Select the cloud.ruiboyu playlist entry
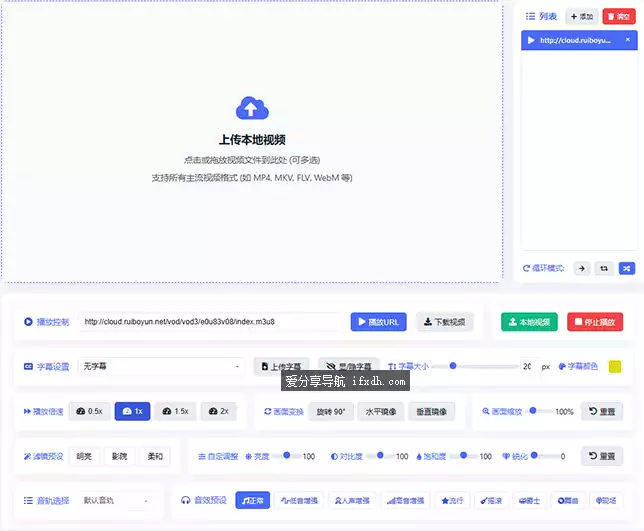 tap(579, 40)
